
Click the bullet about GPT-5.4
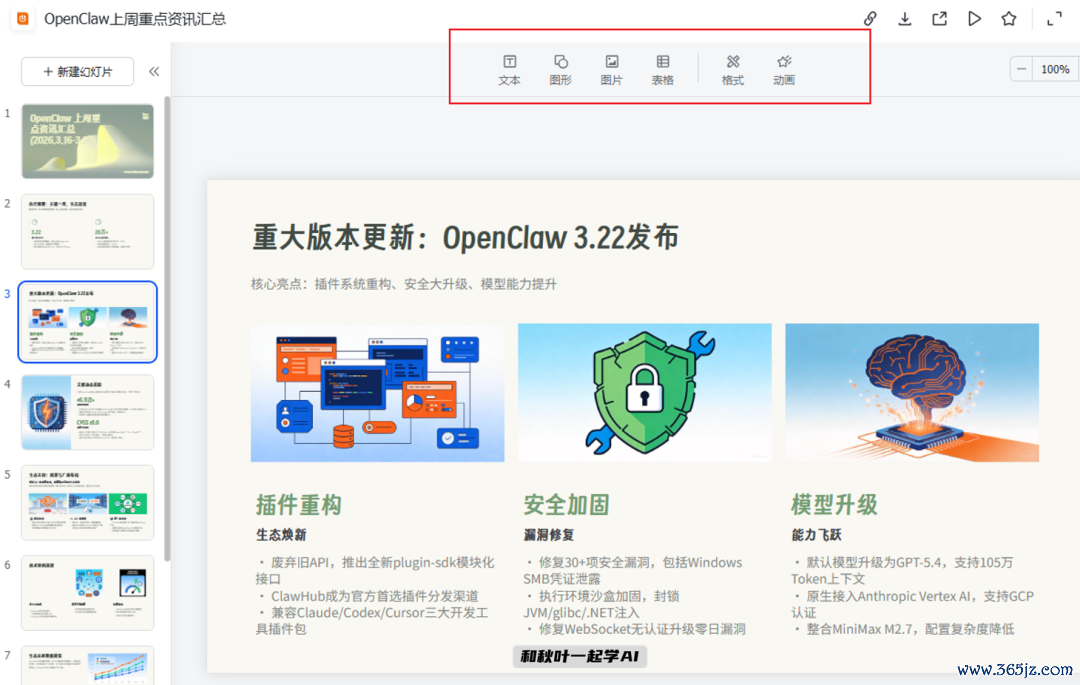[x=903, y=571]
